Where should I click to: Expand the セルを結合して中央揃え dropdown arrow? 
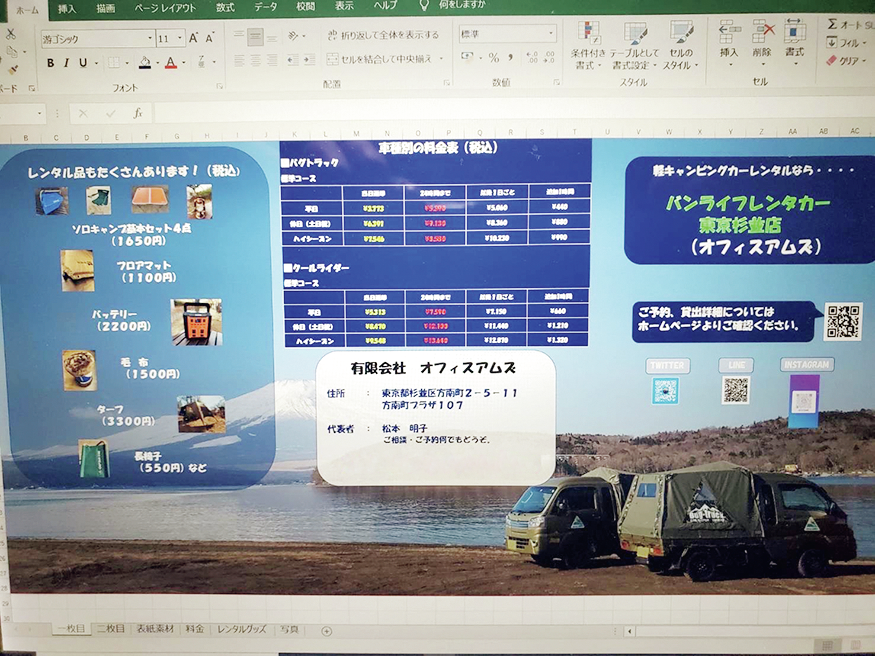tap(441, 59)
